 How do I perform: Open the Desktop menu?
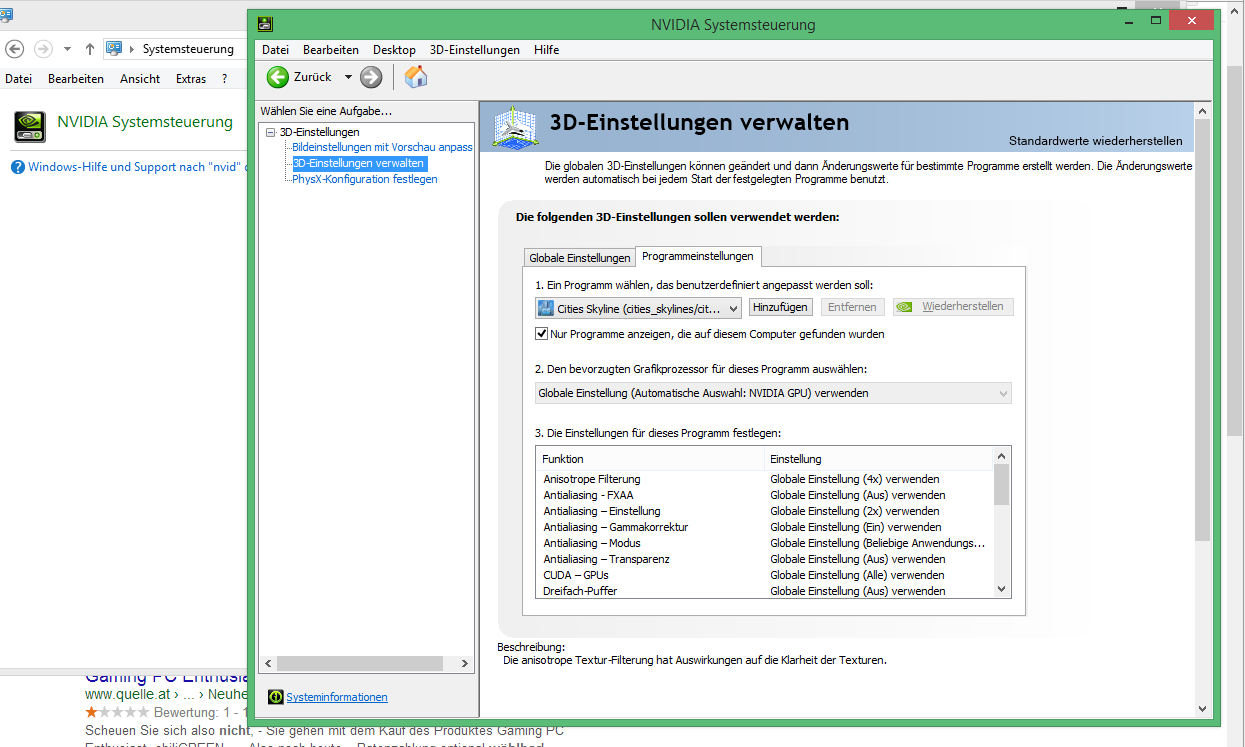(x=394, y=50)
